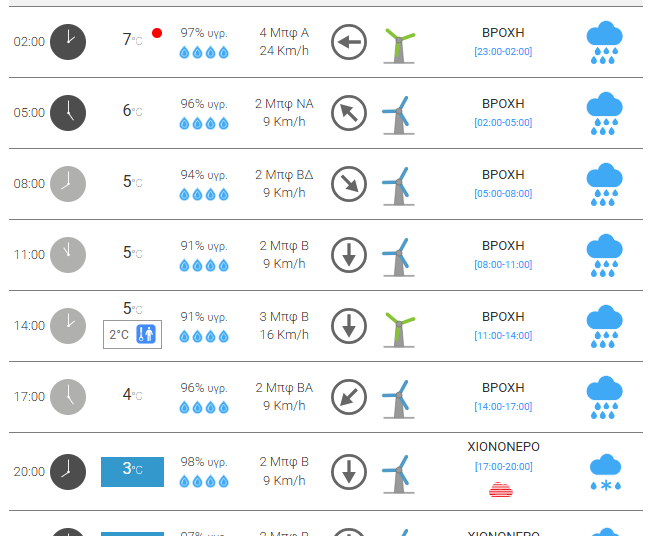This screenshot has width=650, height=536.
Task: Click the ΧΙΟΝΟΝΕΡΟ label at 20:00
Action: (503, 447)
